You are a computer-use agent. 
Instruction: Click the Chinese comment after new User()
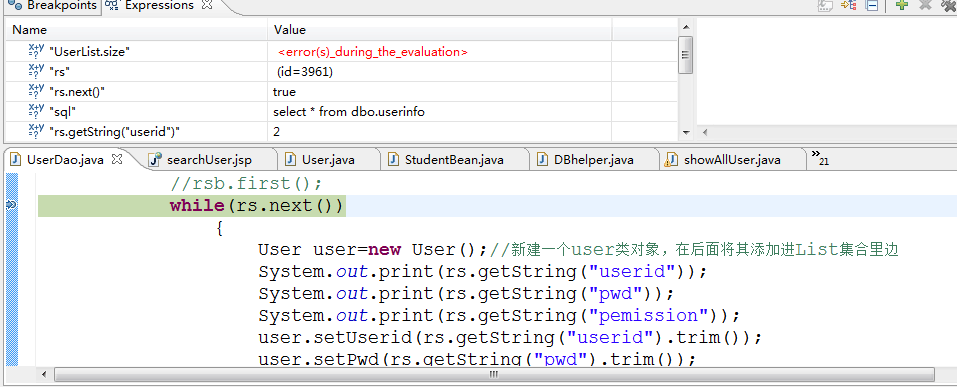pos(695,250)
